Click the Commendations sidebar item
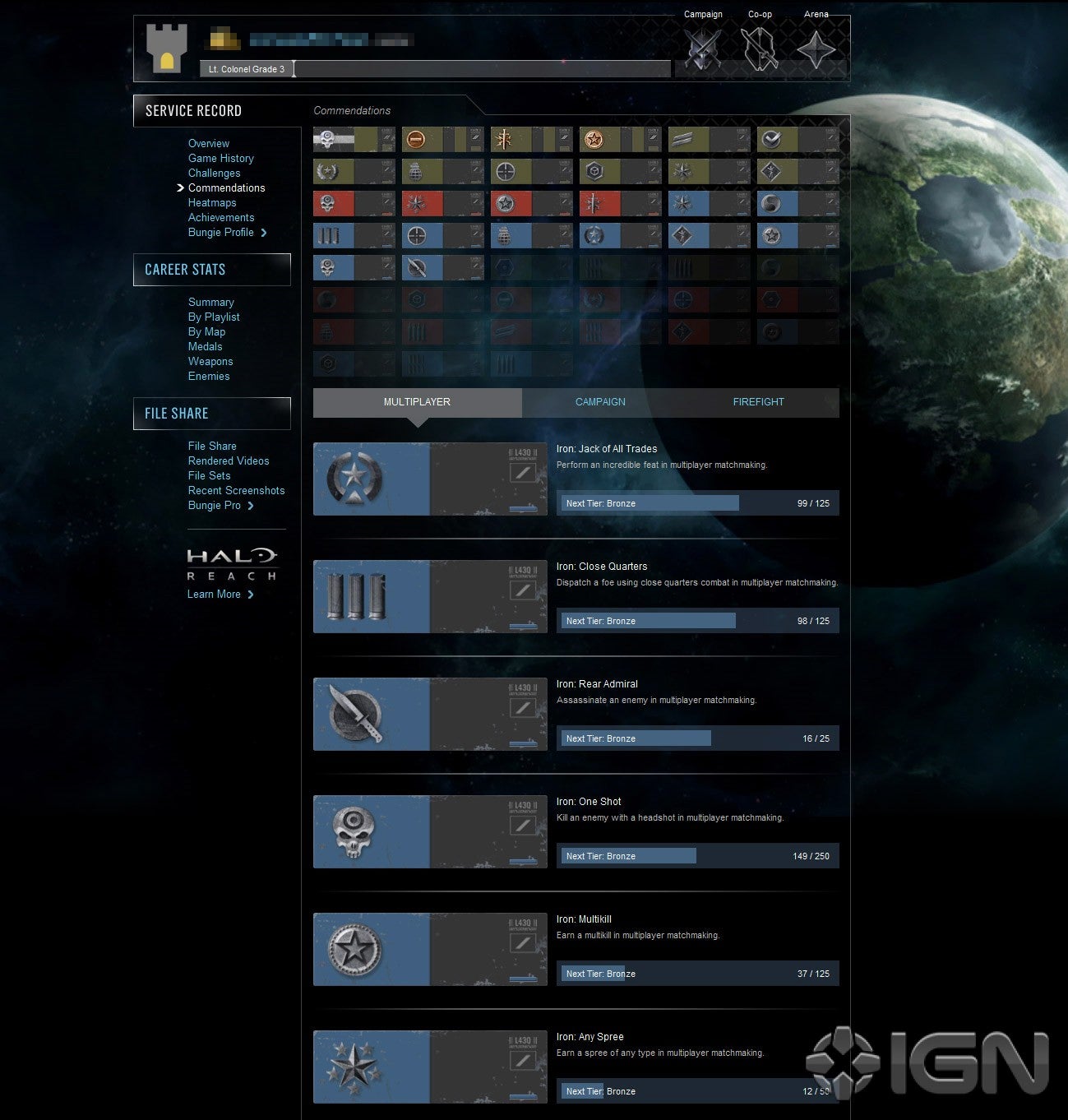Viewport: 1068px width, 1120px height. [227, 188]
